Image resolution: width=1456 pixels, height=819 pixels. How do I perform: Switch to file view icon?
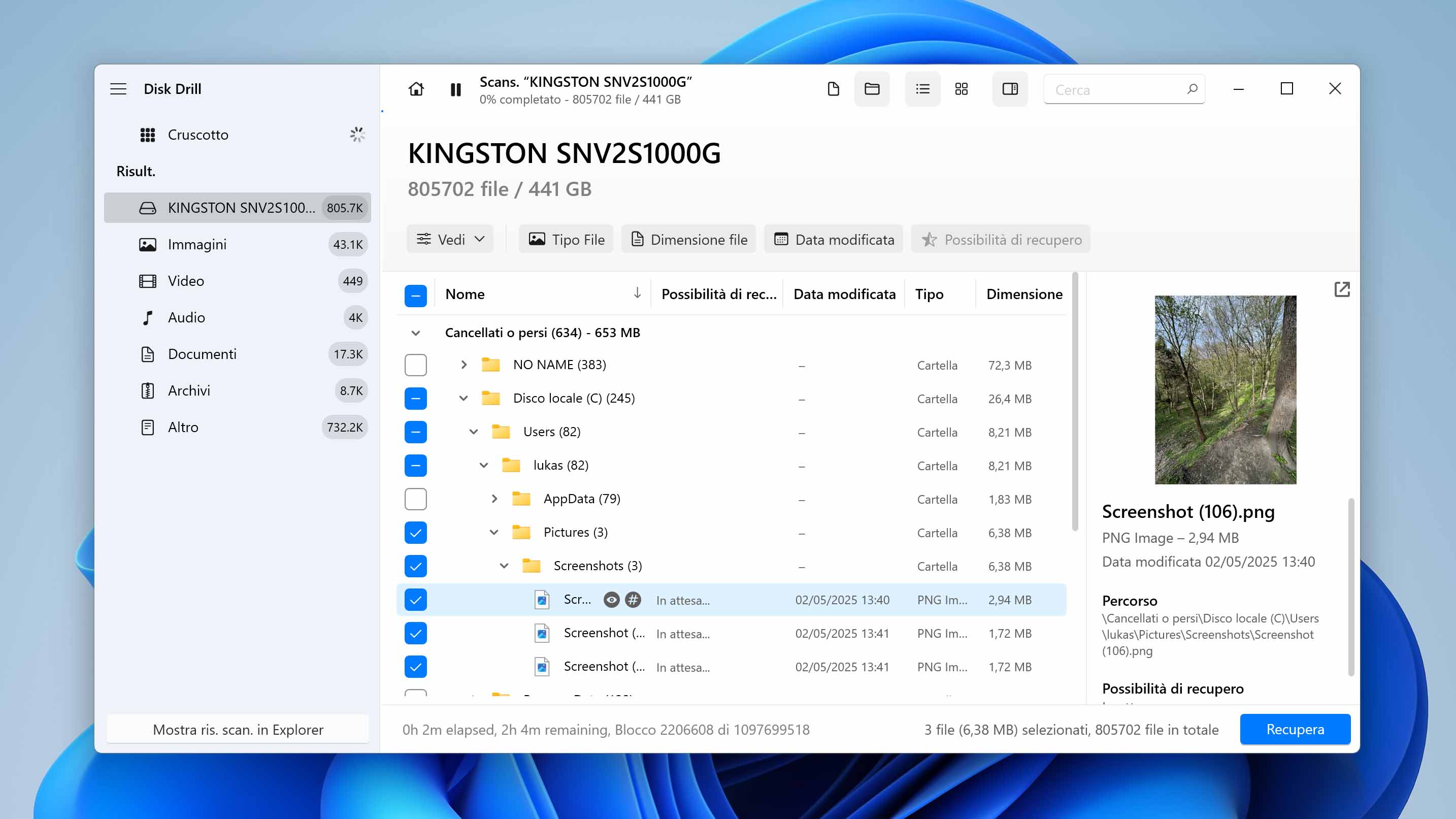(x=833, y=89)
